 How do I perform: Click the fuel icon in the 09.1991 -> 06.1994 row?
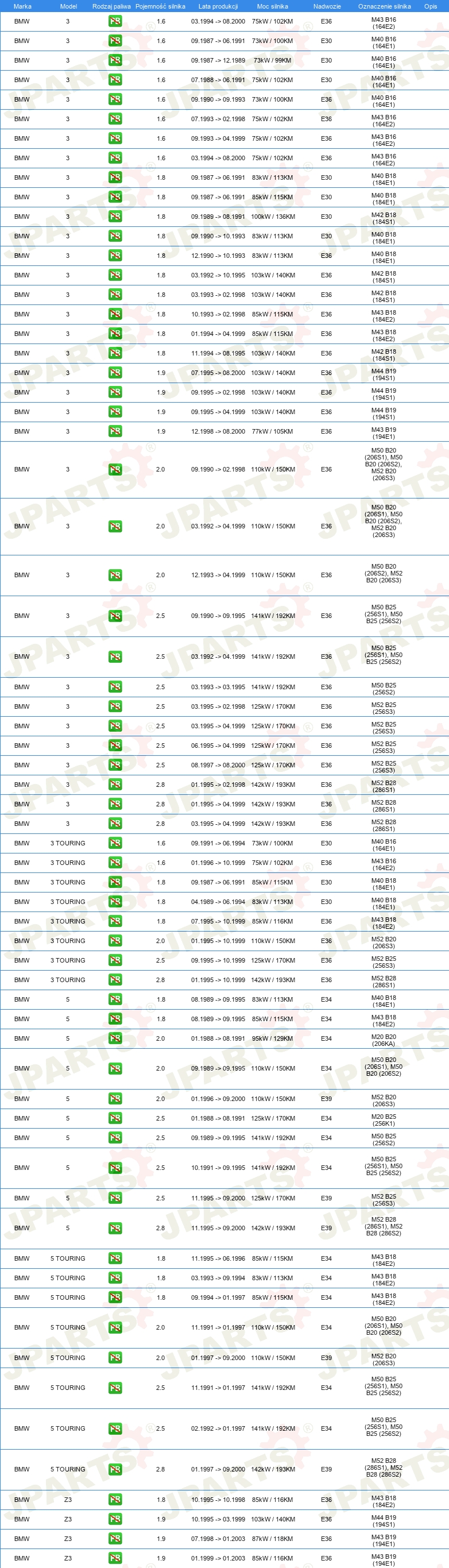pyautogui.click(x=115, y=843)
